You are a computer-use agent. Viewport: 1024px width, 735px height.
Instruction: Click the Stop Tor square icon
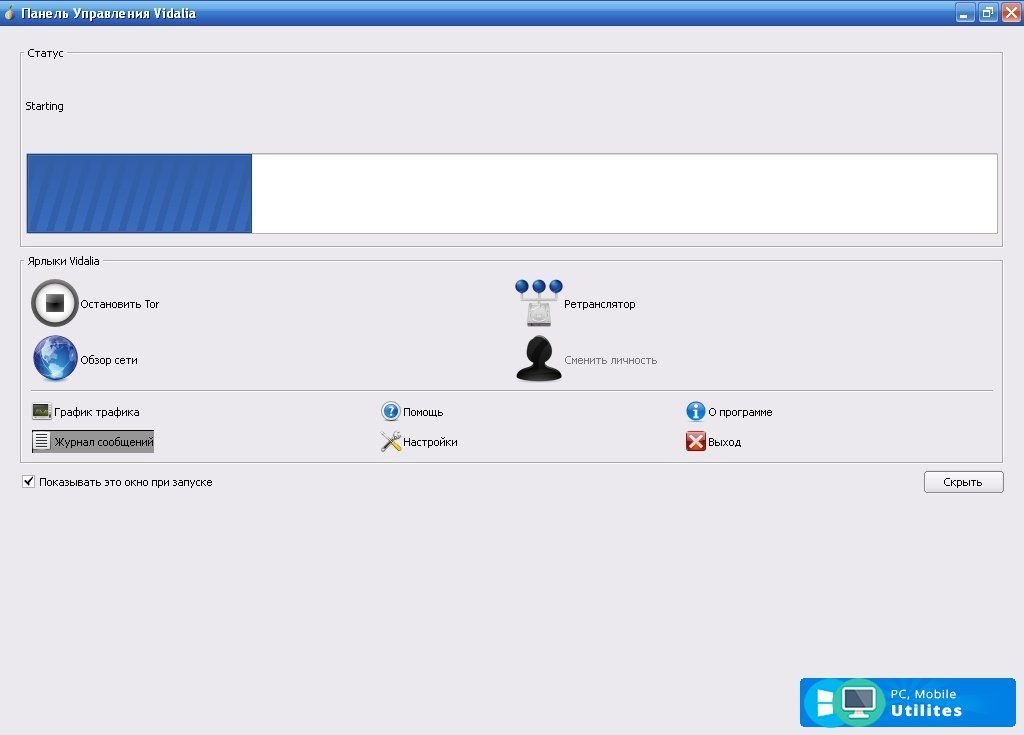click(55, 303)
